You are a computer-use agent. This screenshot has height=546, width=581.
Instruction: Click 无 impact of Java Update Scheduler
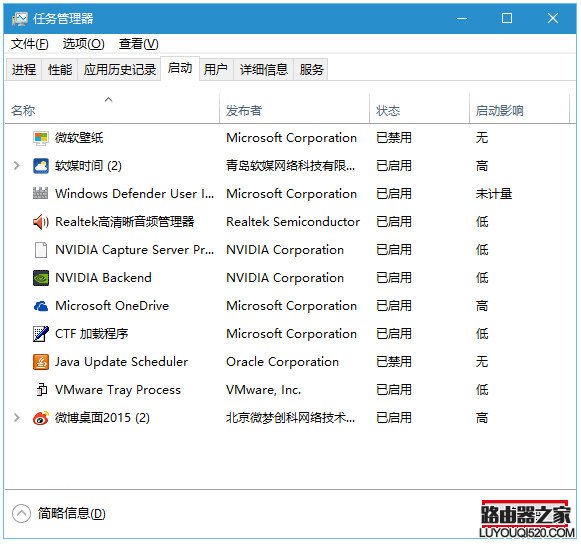(482, 362)
